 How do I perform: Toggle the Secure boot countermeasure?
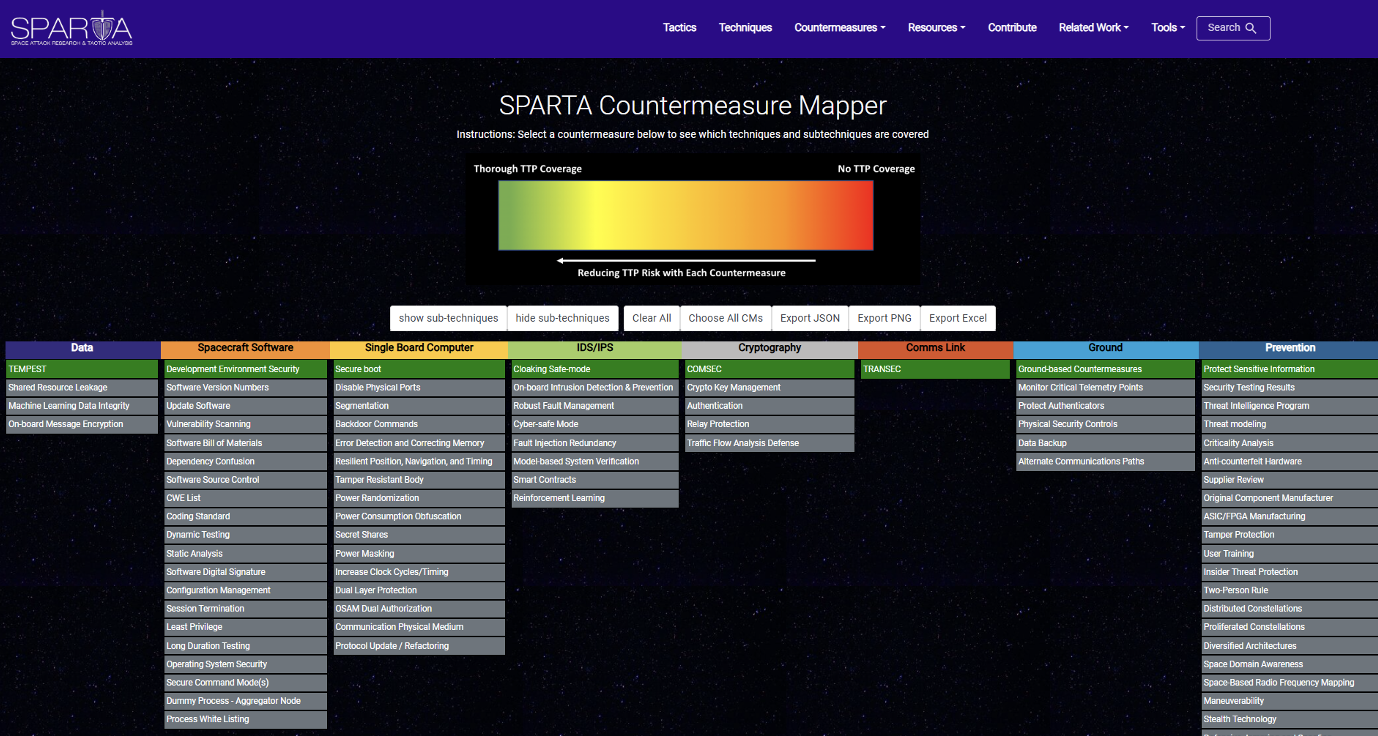click(x=419, y=369)
